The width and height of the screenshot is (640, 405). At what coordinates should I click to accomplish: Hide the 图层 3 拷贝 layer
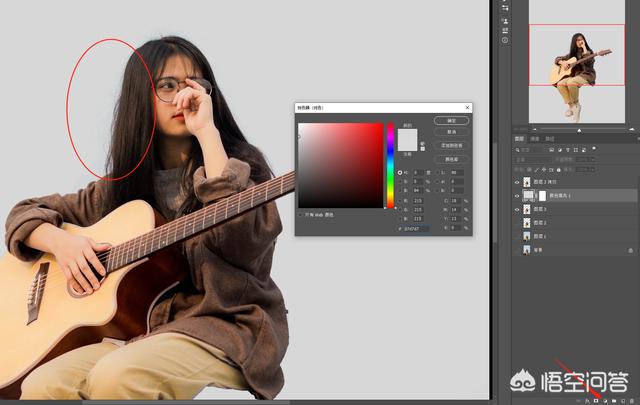pyautogui.click(x=517, y=182)
